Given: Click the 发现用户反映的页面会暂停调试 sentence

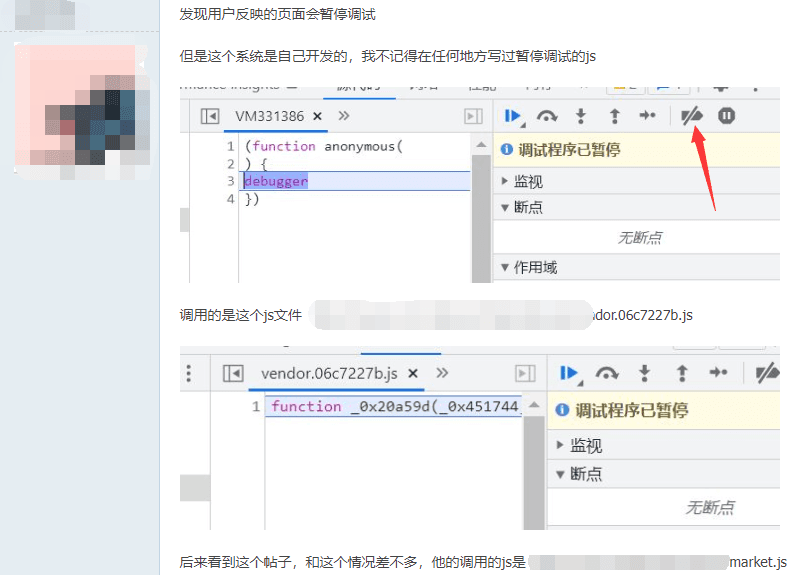Looking at the screenshot, I should [x=278, y=14].
